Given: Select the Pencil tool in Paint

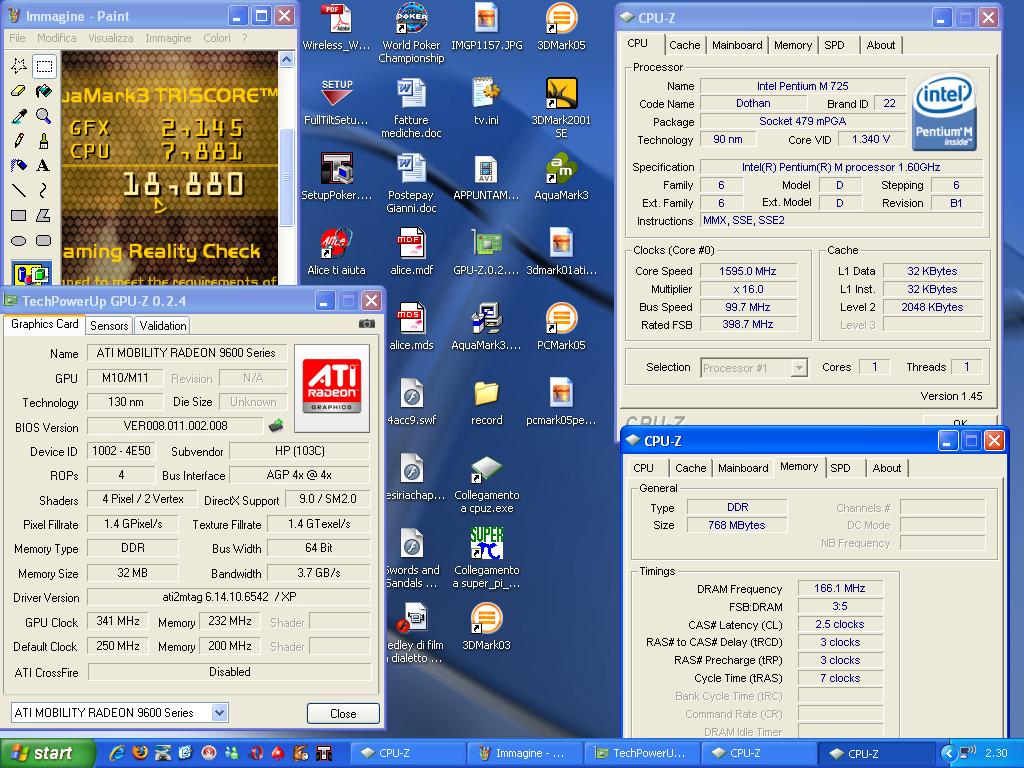Looking at the screenshot, I should (x=19, y=140).
